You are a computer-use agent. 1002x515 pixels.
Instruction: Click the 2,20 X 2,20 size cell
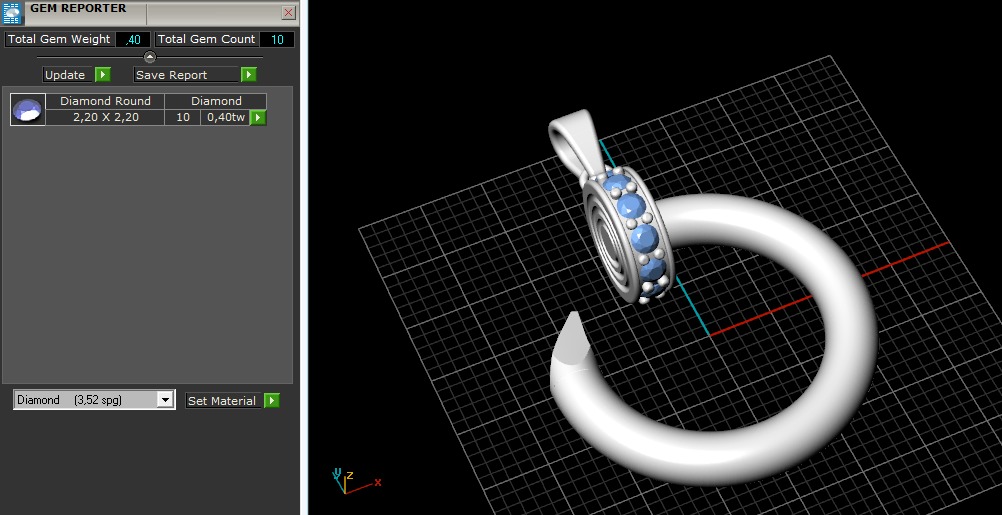[x=105, y=118]
